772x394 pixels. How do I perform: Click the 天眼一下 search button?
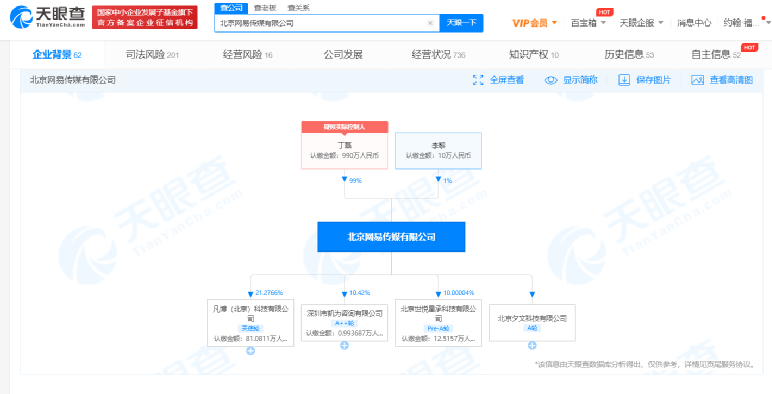(x=461, y=23)
